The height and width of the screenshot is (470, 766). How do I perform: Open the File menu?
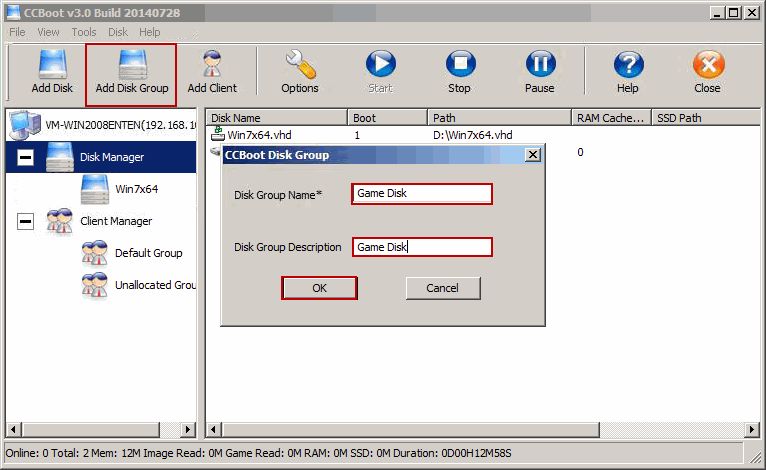(x=17, y=32)
